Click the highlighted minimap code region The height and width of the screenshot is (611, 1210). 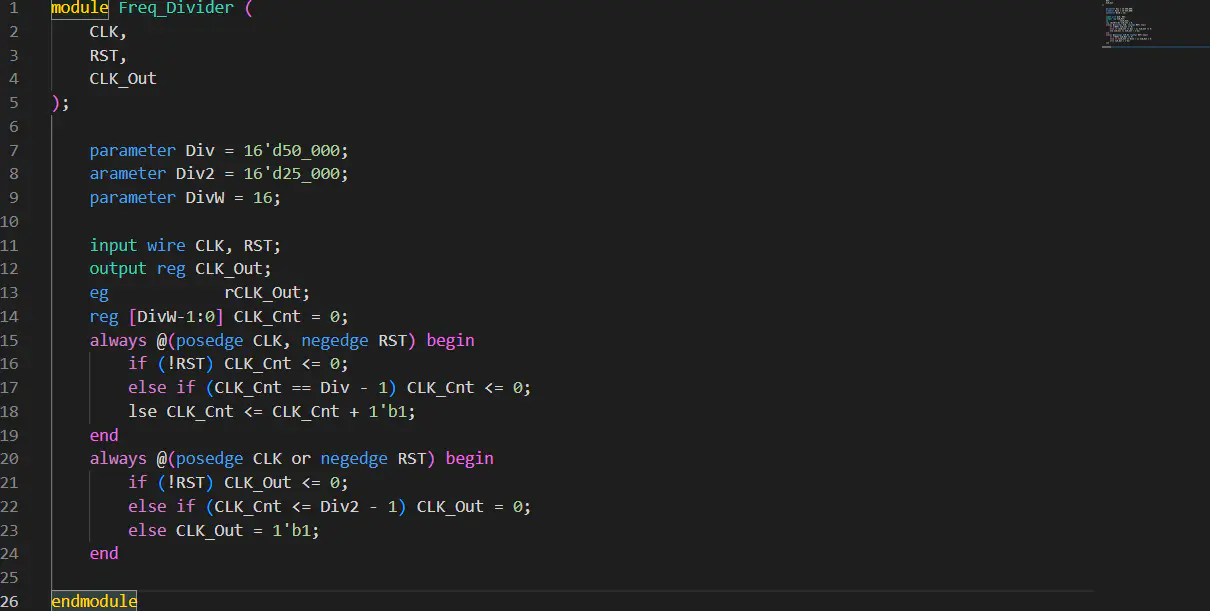click(x=1128, y=22)
